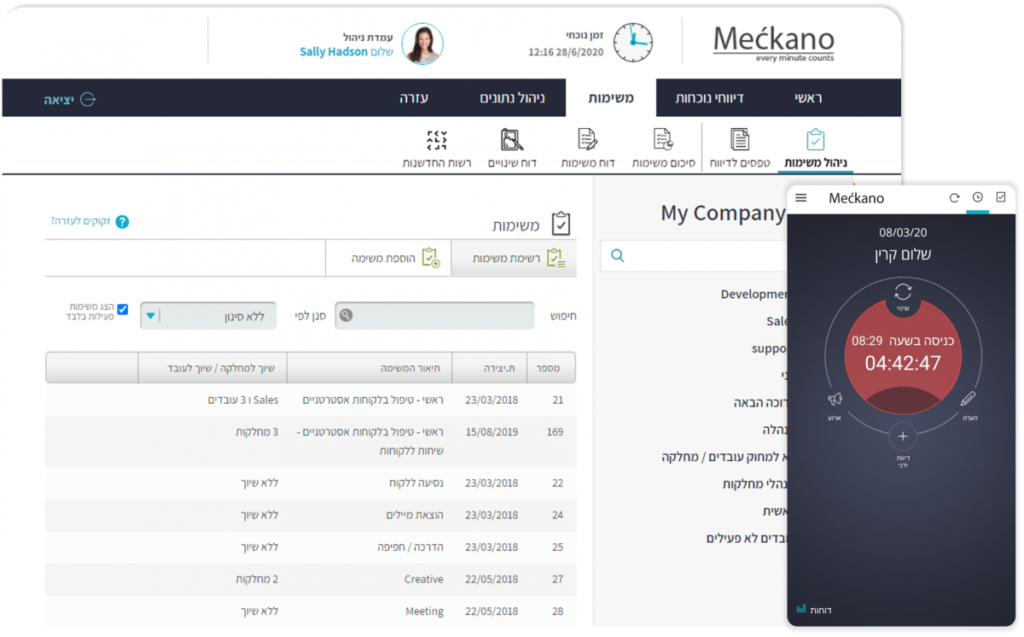Viewport: 1024px width, 637px height.
Task: Open דוח שינויים changes report icon
Action: click(x=511, y=139)
